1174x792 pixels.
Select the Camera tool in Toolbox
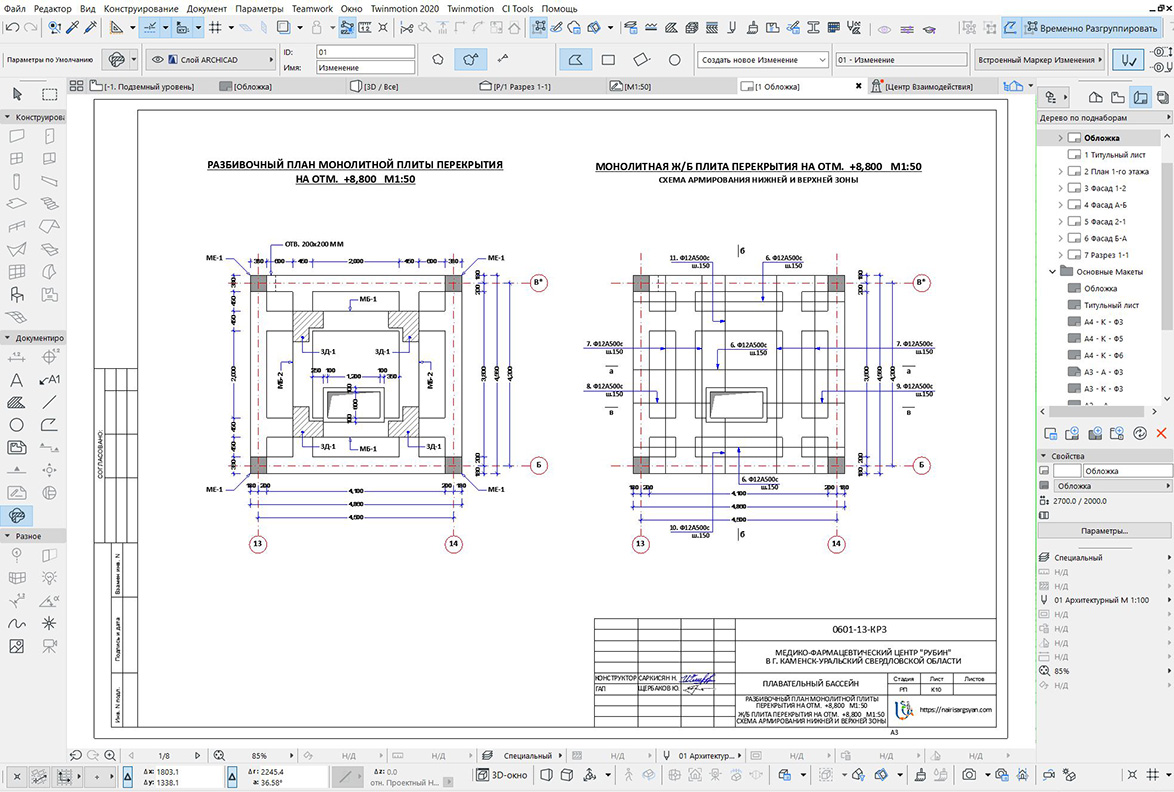49,645
